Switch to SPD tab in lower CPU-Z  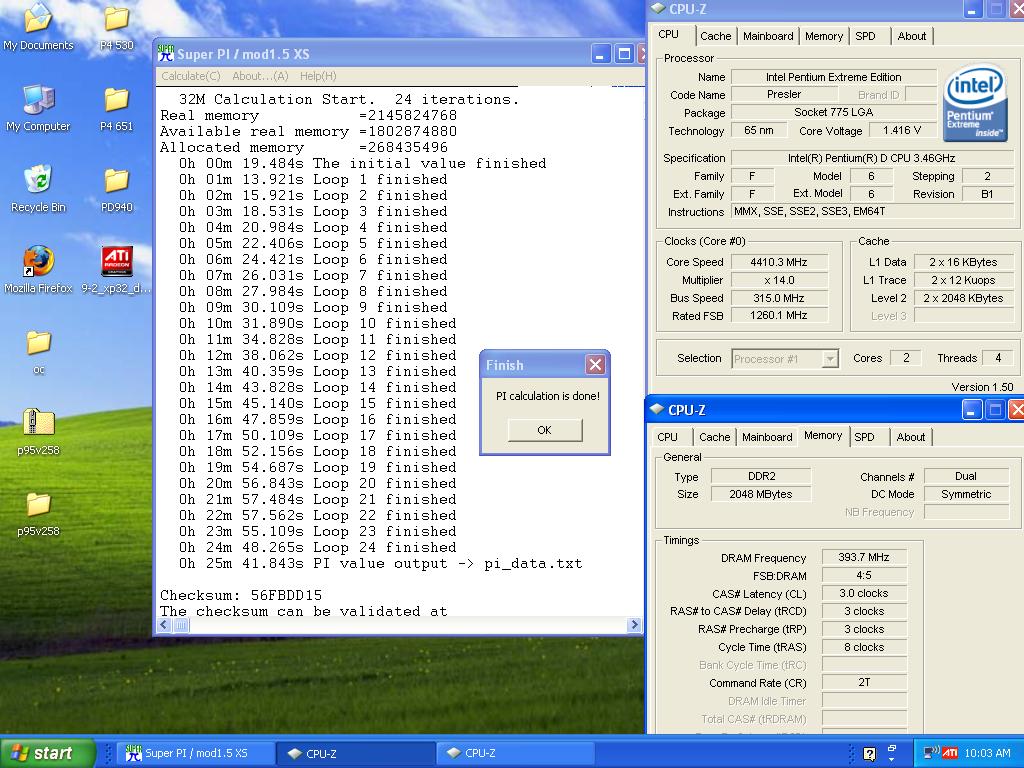[x=864, y=437]
